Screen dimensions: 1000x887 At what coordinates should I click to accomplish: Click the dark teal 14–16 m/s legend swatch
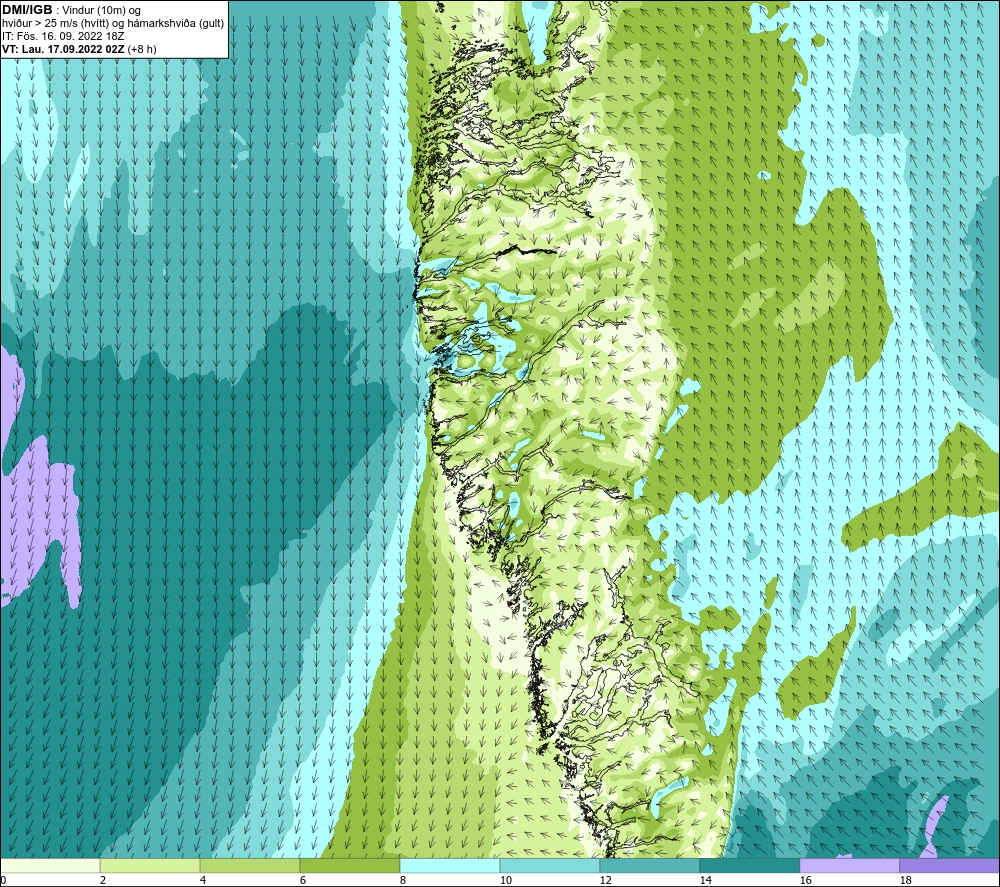pos(749,865)
